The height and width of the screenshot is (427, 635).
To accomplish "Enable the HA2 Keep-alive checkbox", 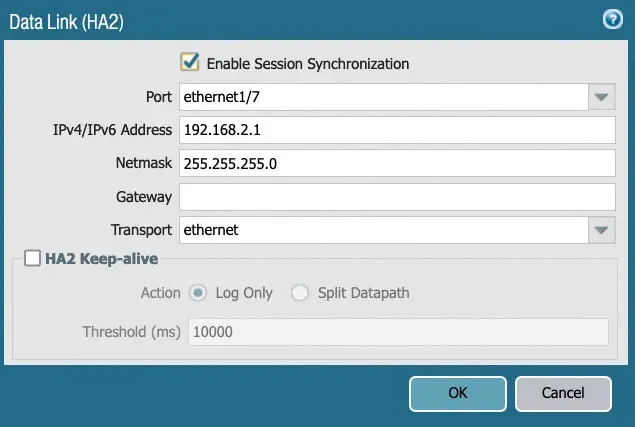I will [33, 259].
